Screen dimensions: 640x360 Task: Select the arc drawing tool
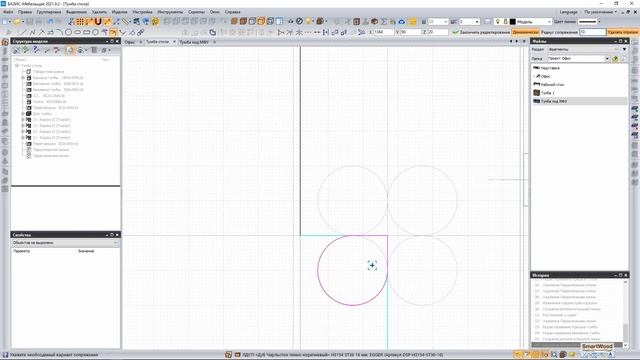[60, 32]
